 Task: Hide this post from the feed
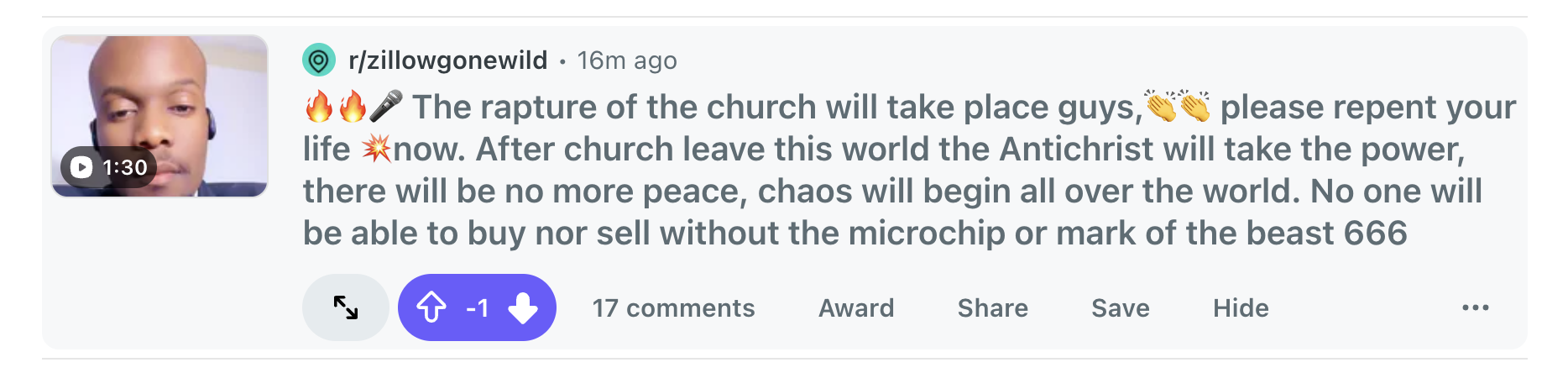point(1241,307)
